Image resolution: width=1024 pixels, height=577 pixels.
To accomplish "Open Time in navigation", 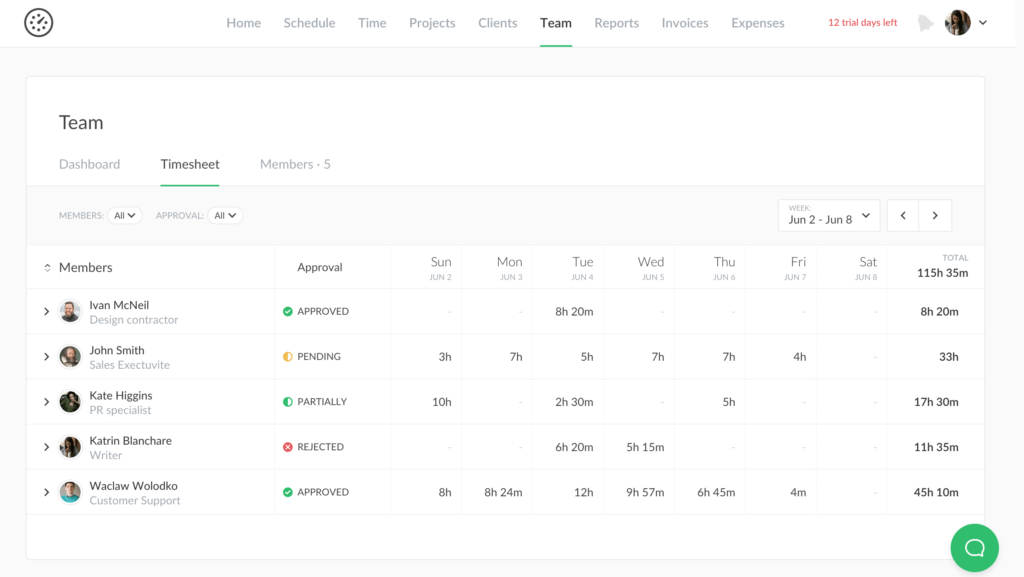I will click(x=372, y=23).
